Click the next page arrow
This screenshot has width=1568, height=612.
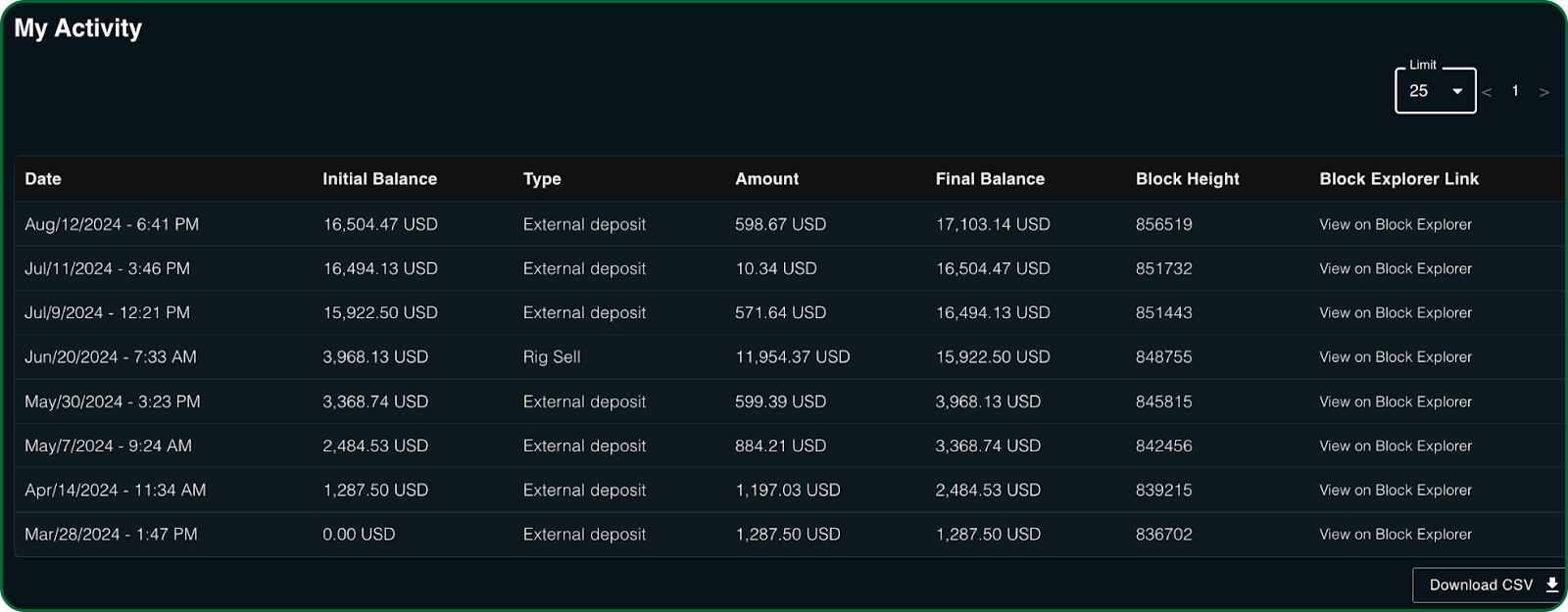(1544, 92)
